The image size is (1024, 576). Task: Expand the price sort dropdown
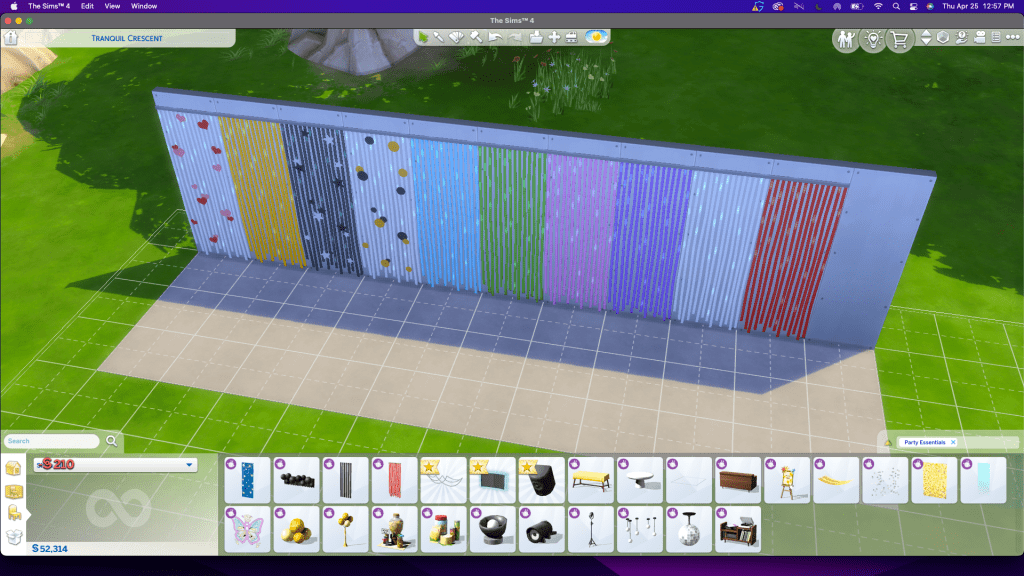pos(189,465)
